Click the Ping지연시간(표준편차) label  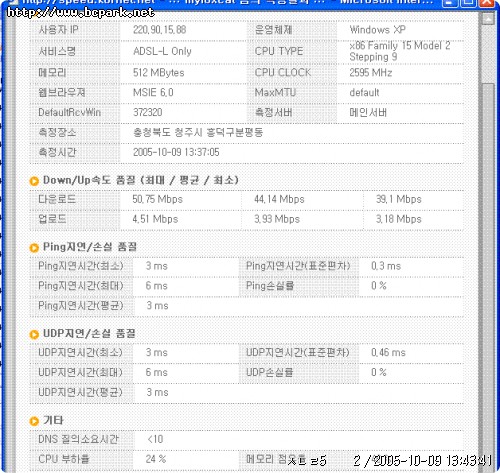[x=298, y=266]
